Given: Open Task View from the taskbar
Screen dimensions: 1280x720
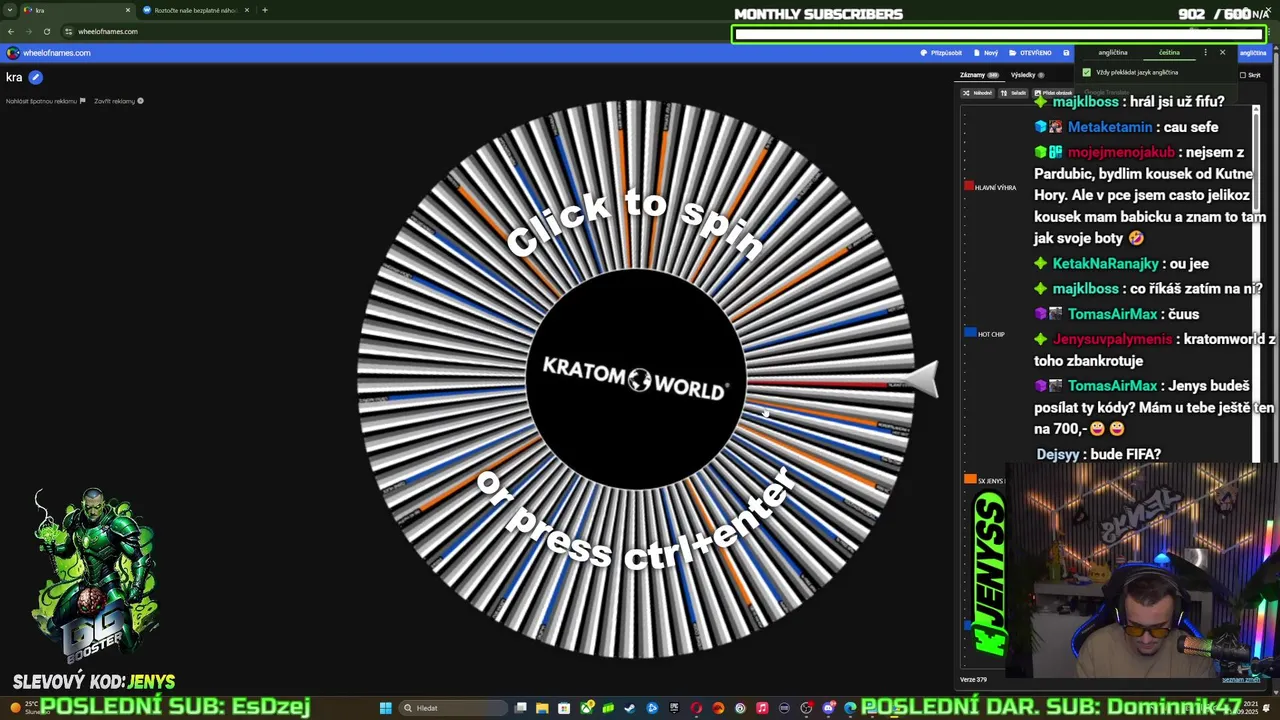Looking at the screenshot, I should click(520, 708).
